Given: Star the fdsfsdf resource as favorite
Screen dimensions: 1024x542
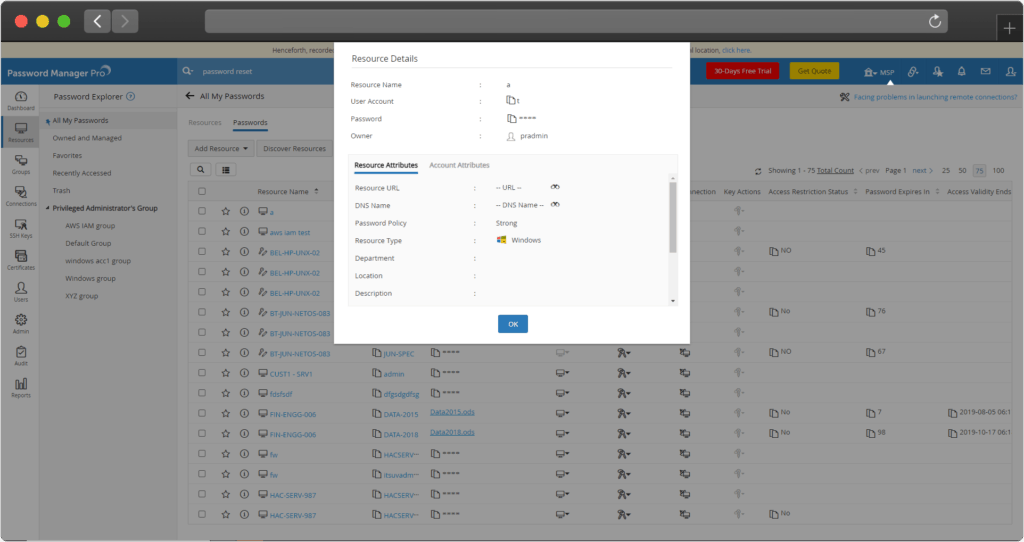Looking at the screenshot, I should click(225, 393).
